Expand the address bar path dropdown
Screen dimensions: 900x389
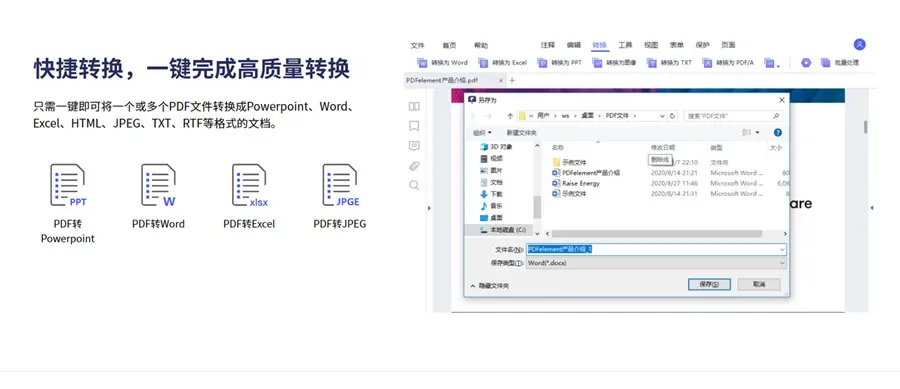tap(662, 116)
